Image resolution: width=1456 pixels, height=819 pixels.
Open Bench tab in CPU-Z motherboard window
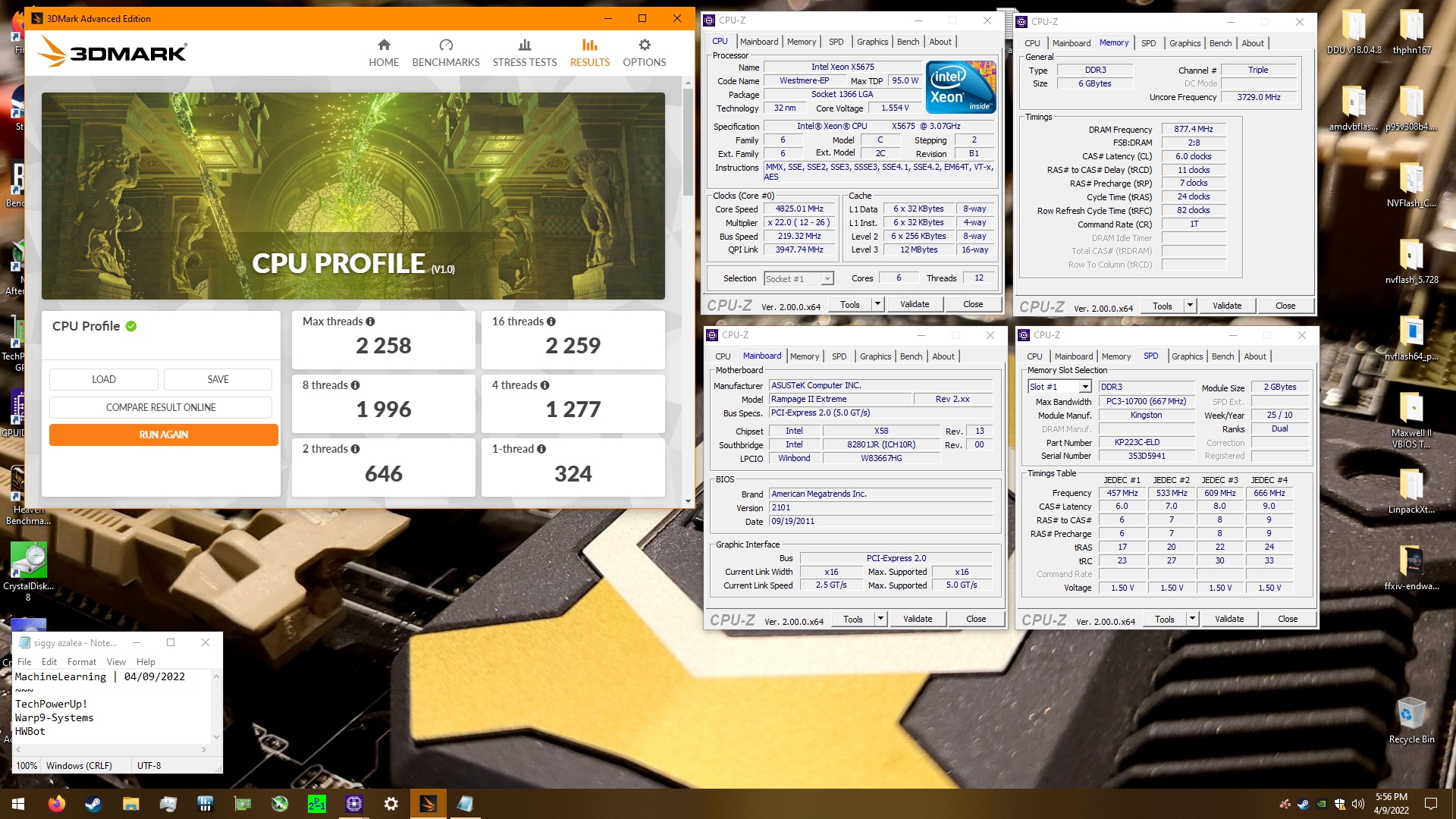(x=911, y=356)
